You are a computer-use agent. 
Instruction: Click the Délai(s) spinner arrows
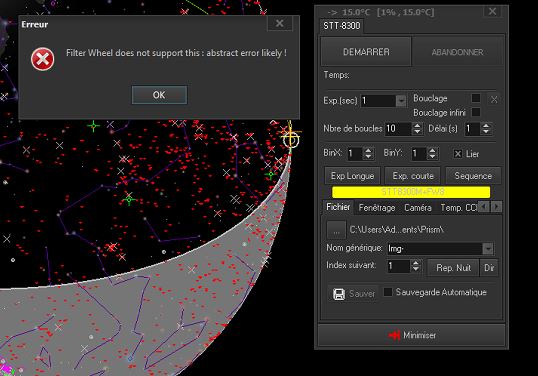[x=486, y=129]
